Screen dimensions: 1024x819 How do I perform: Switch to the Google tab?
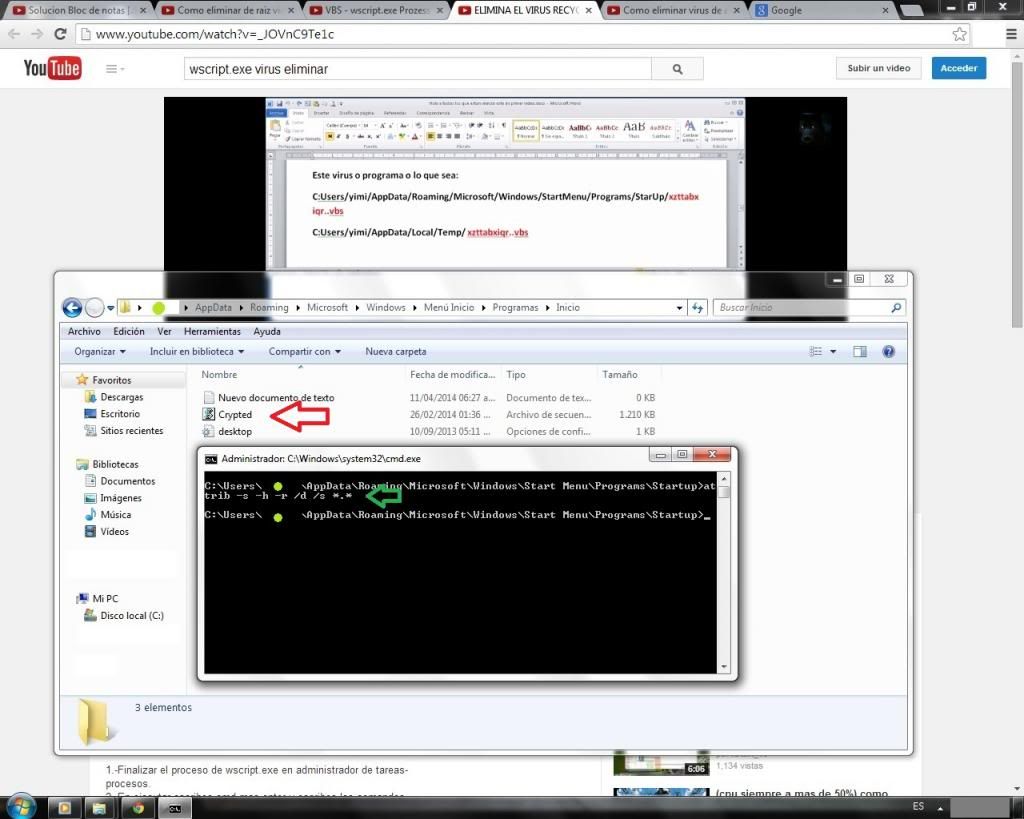click(822, 10)
